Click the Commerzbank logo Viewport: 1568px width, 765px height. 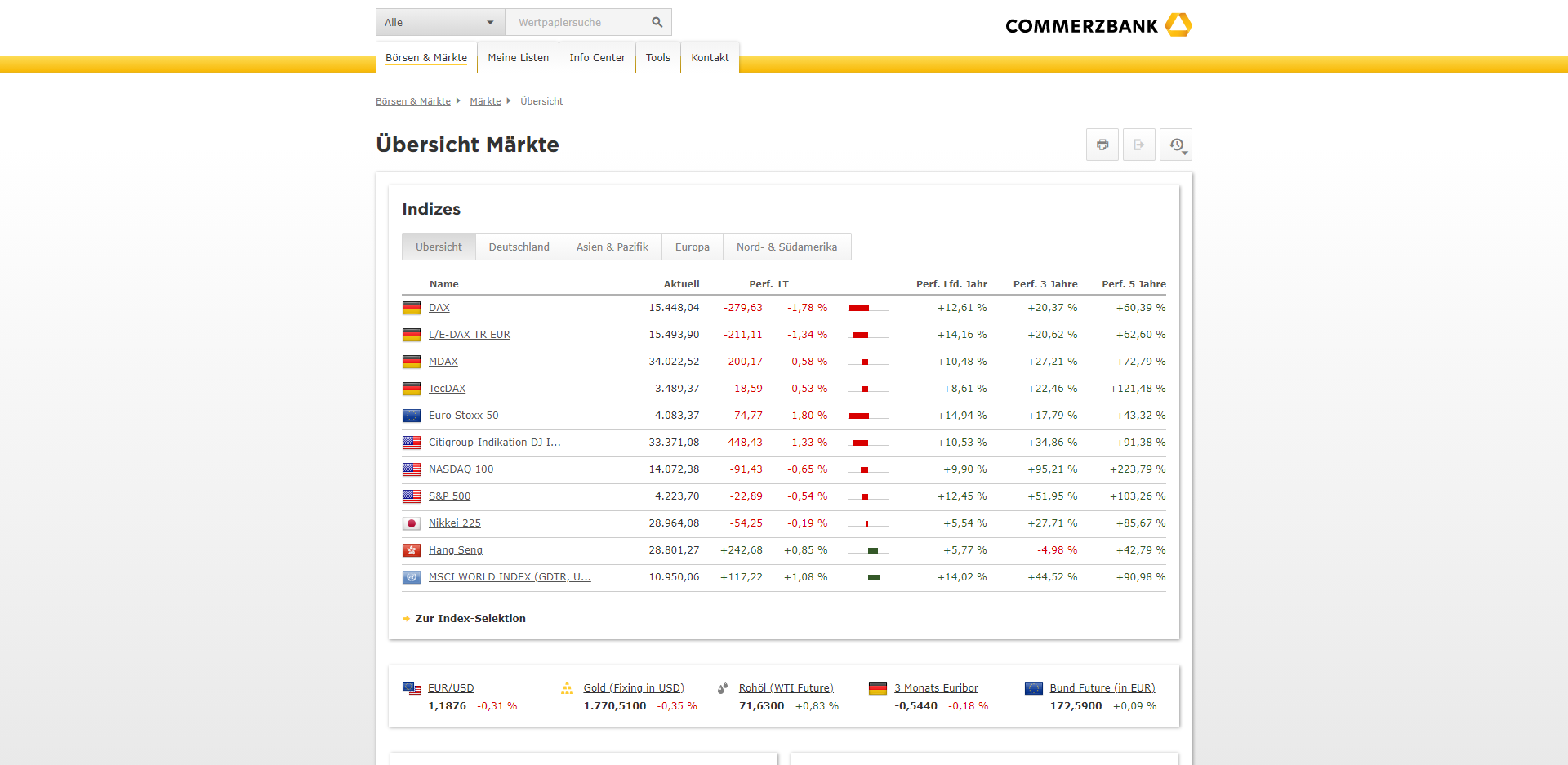coord(1098,25)
